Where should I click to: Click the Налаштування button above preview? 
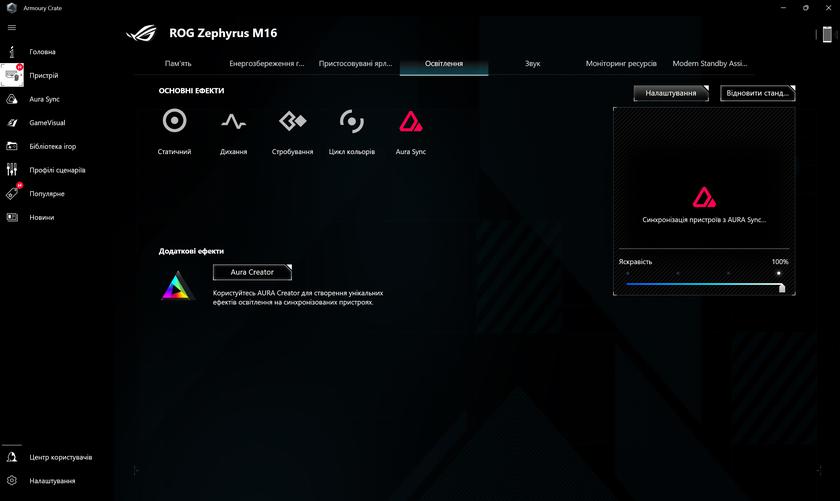[x=670, y=93]
